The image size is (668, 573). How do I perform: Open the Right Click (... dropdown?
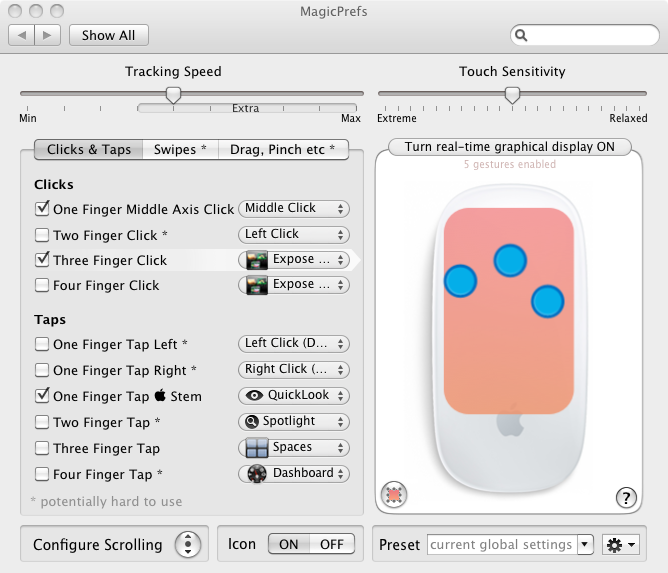coord(294,370)
